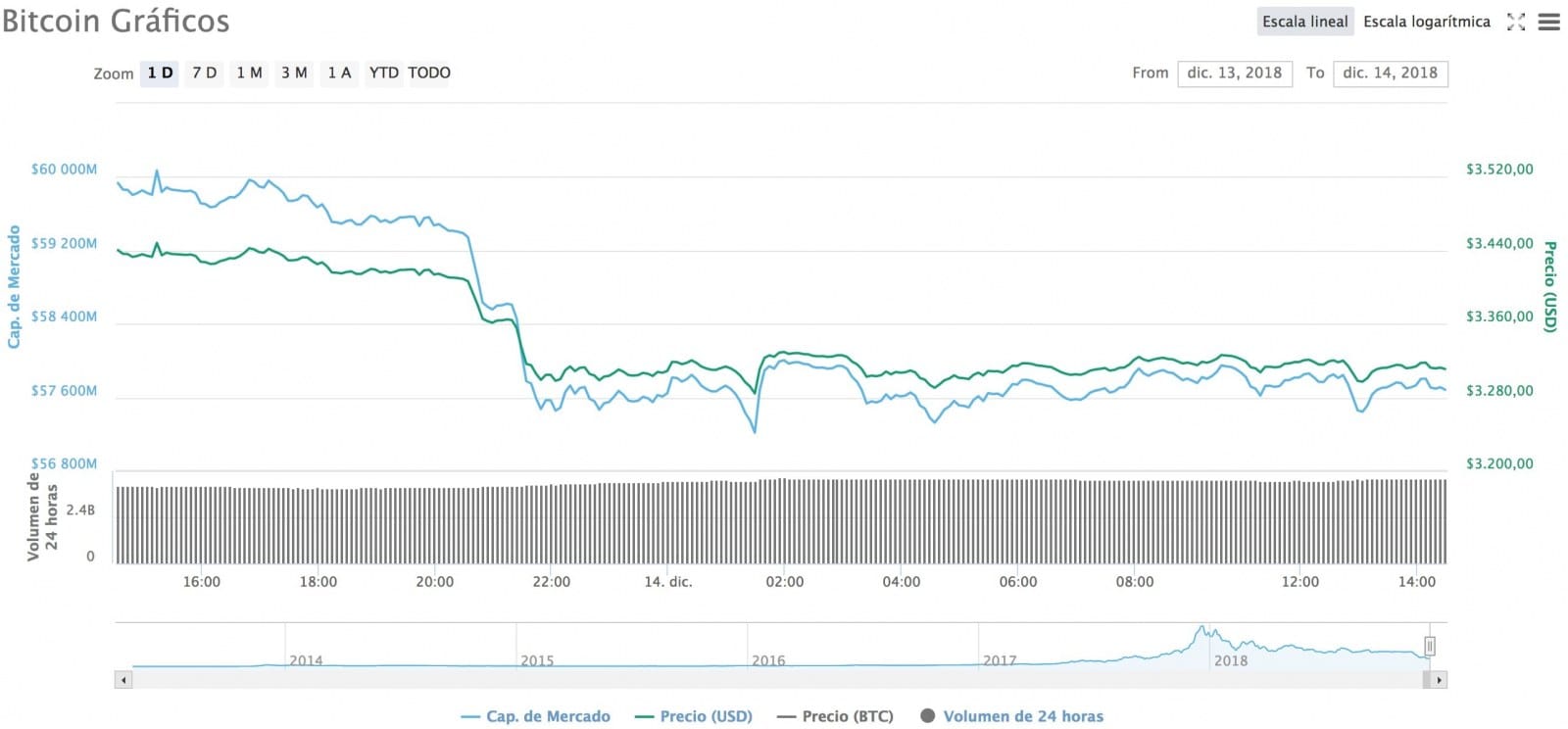Toggle fullscreen chart view icon
Viewport: 1568px width, 729px height.
point(1516,22)
